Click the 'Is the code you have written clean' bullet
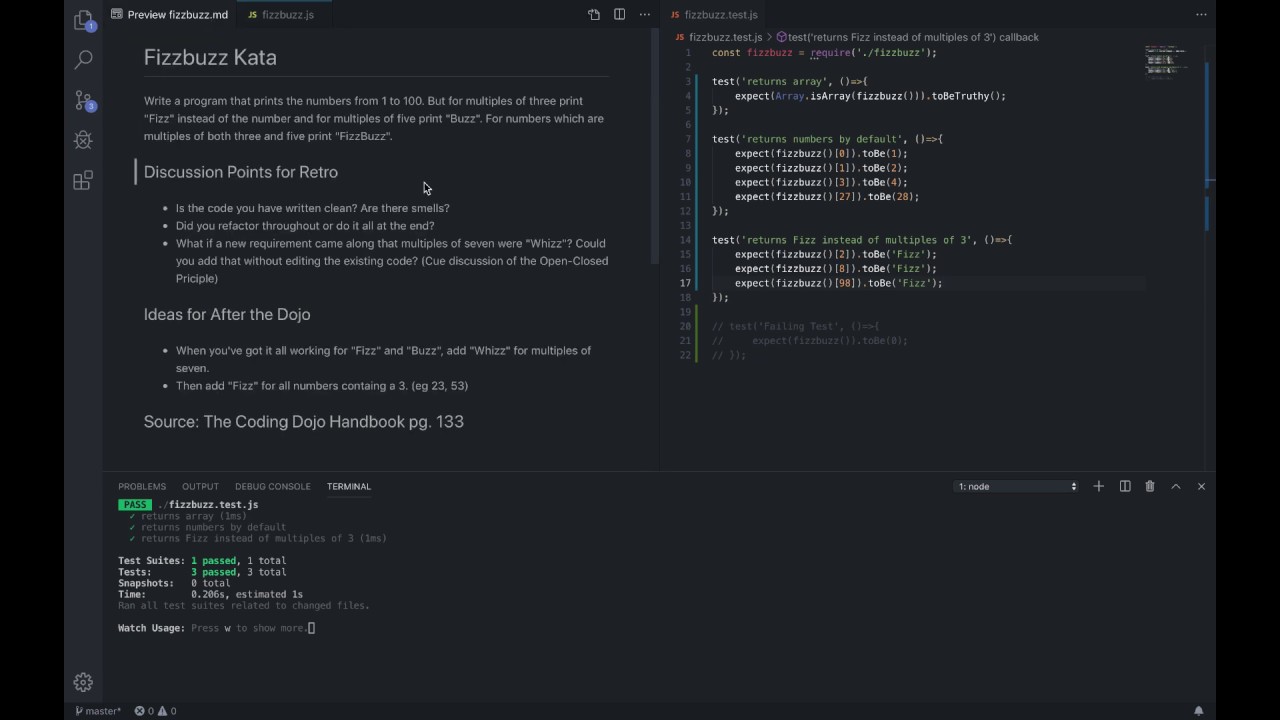This screenshot has height=720, width=1280. click(x=313, y=208)
